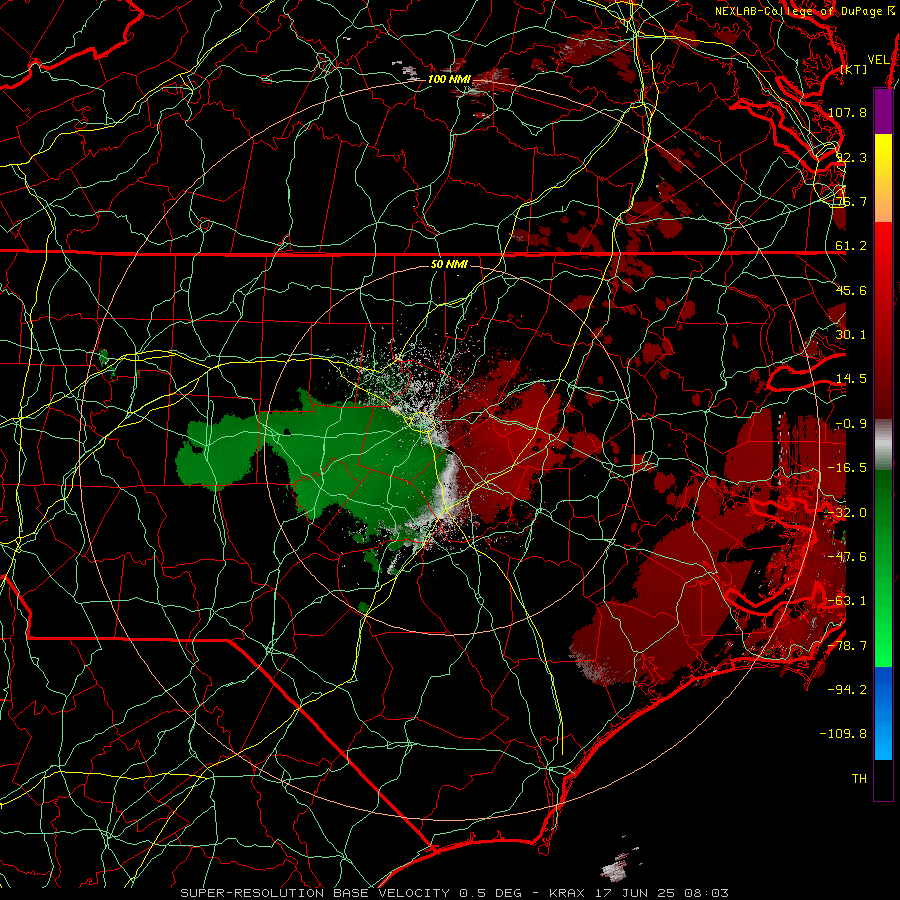The height and width of the screenshot is (900, 900).
Task: Click the TH label on the scale
Action: coord(859,779)
